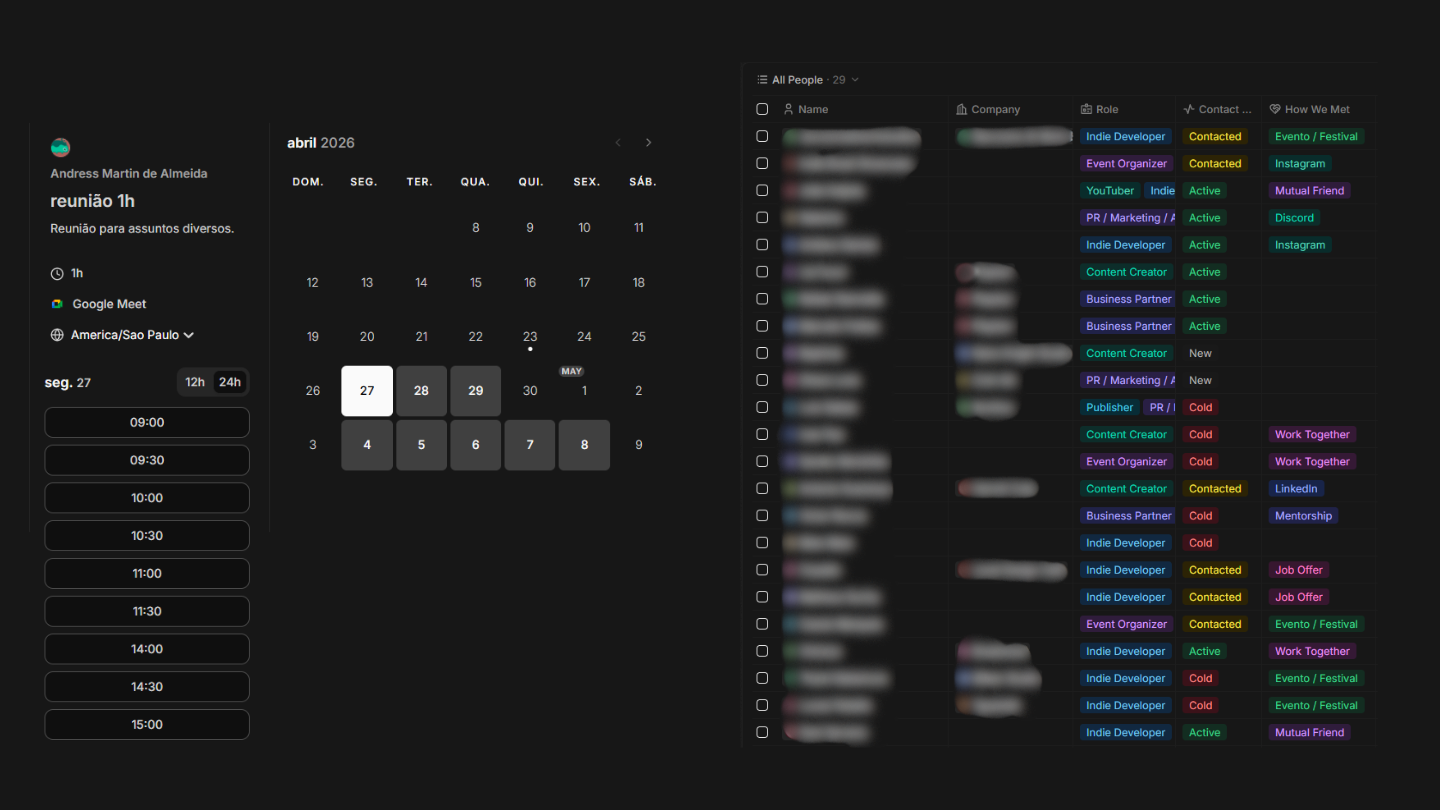Go to next month with right chevron
Image resolution: width=1440 pixels, height=810 pixels.
tap(649, 143)
